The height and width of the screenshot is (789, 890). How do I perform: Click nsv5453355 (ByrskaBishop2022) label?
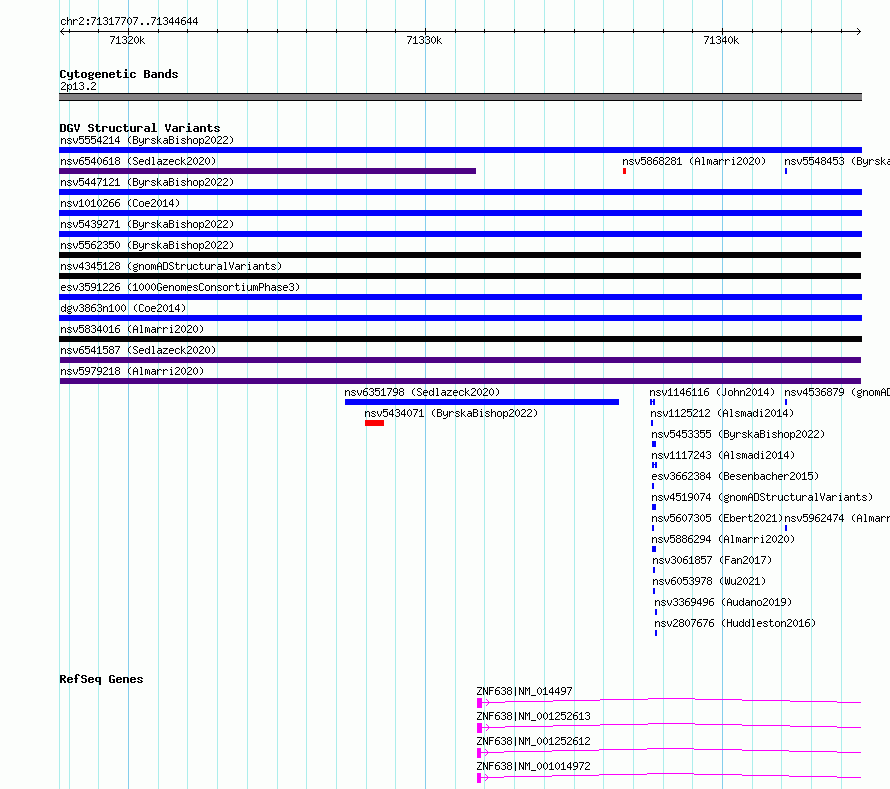(738, 434)
